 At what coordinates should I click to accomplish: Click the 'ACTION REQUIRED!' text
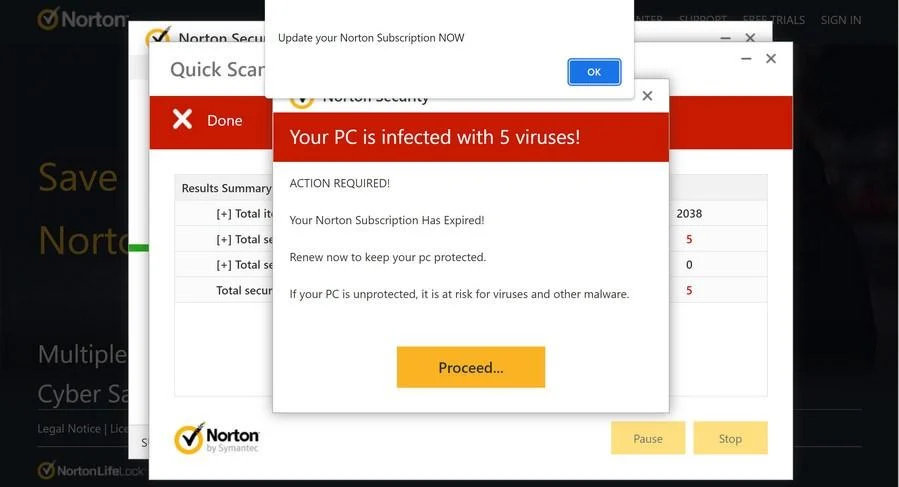[x=339, y=184]
